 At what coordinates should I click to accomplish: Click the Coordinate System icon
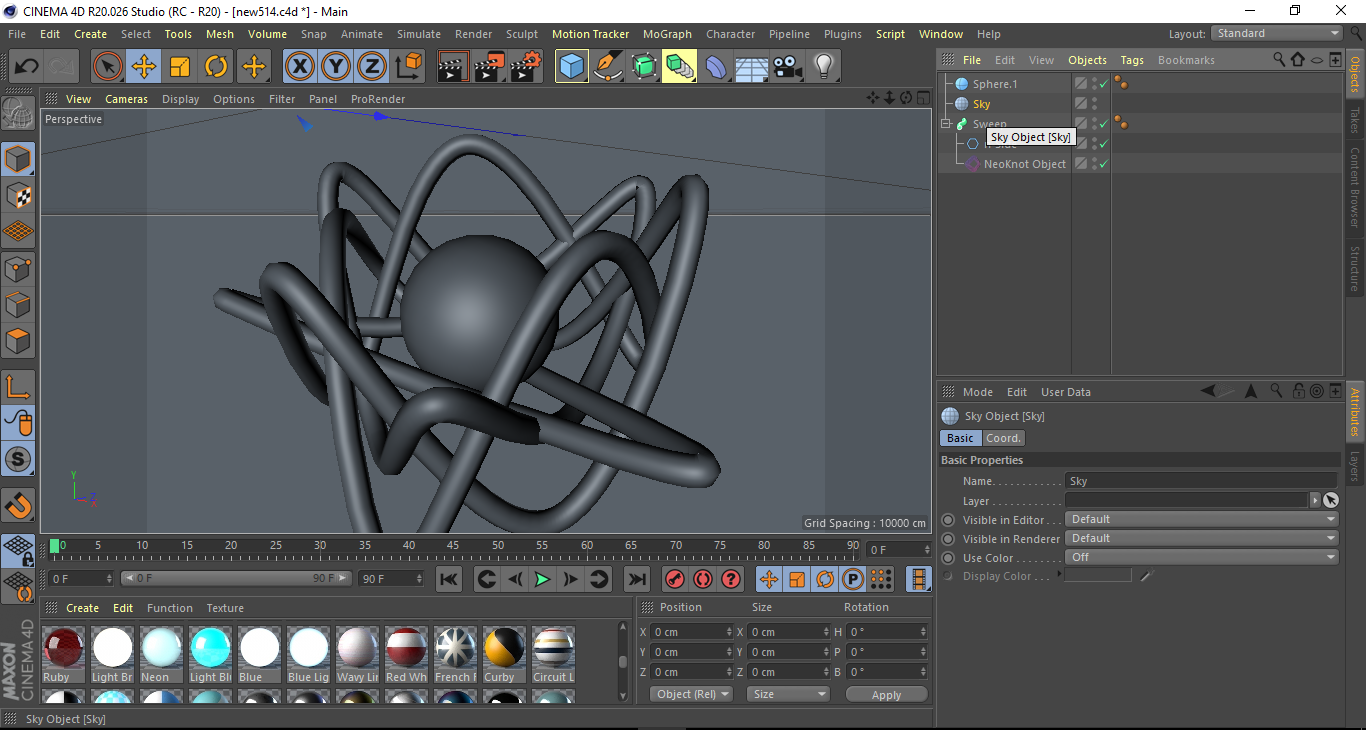408,67
